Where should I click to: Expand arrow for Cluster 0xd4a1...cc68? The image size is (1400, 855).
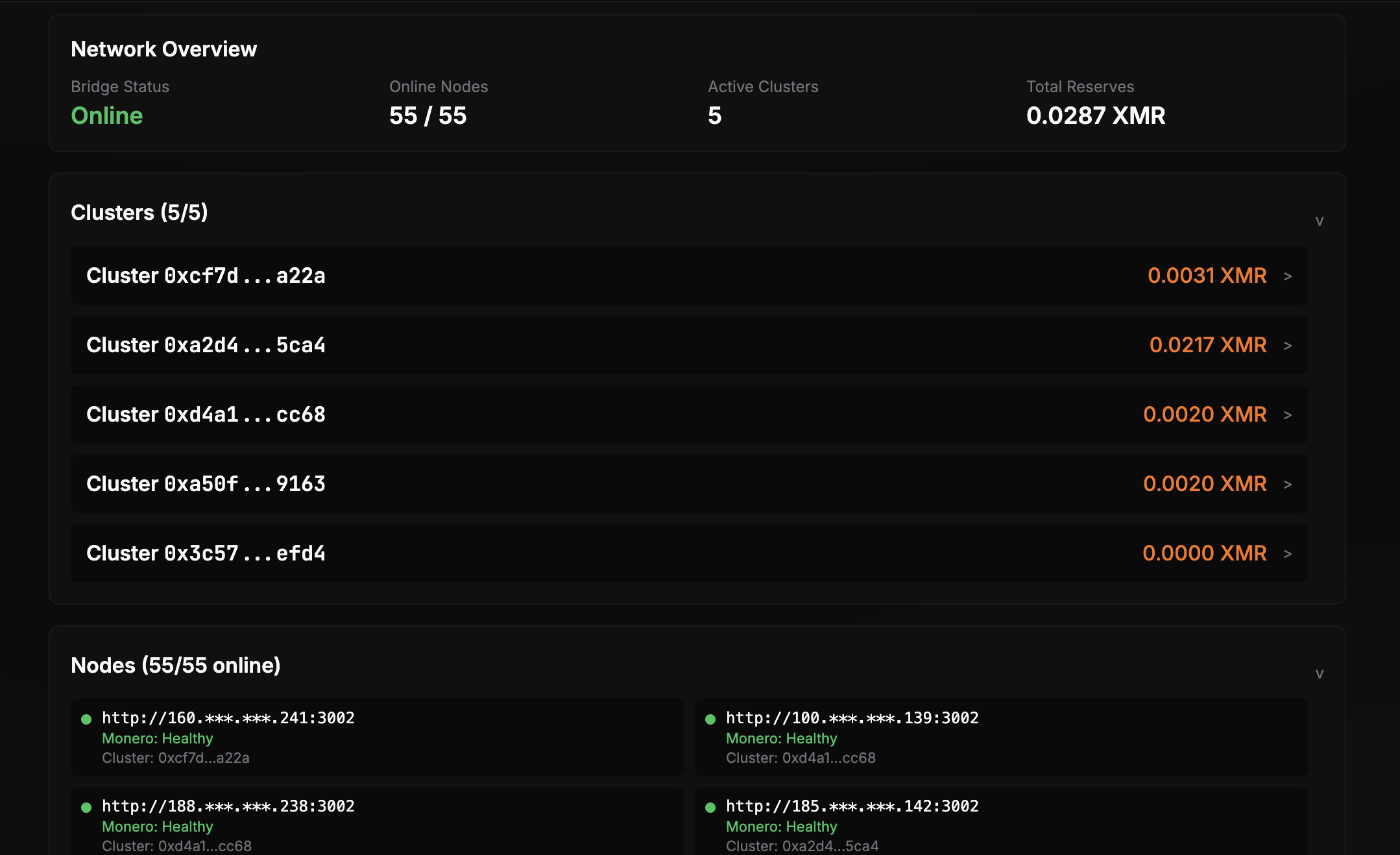coord(1288,415)
